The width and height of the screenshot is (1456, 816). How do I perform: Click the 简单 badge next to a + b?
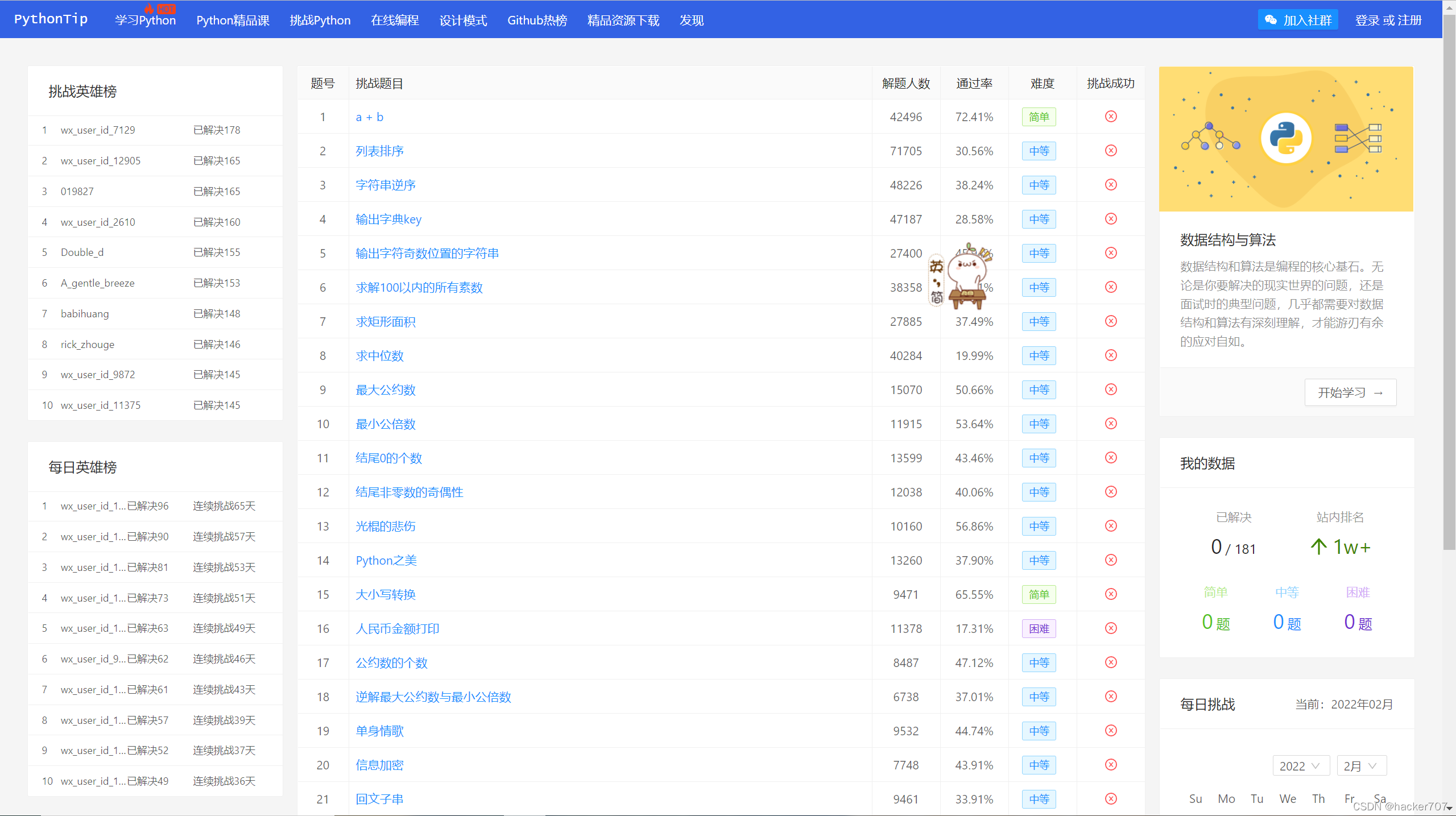(1039, 117)
